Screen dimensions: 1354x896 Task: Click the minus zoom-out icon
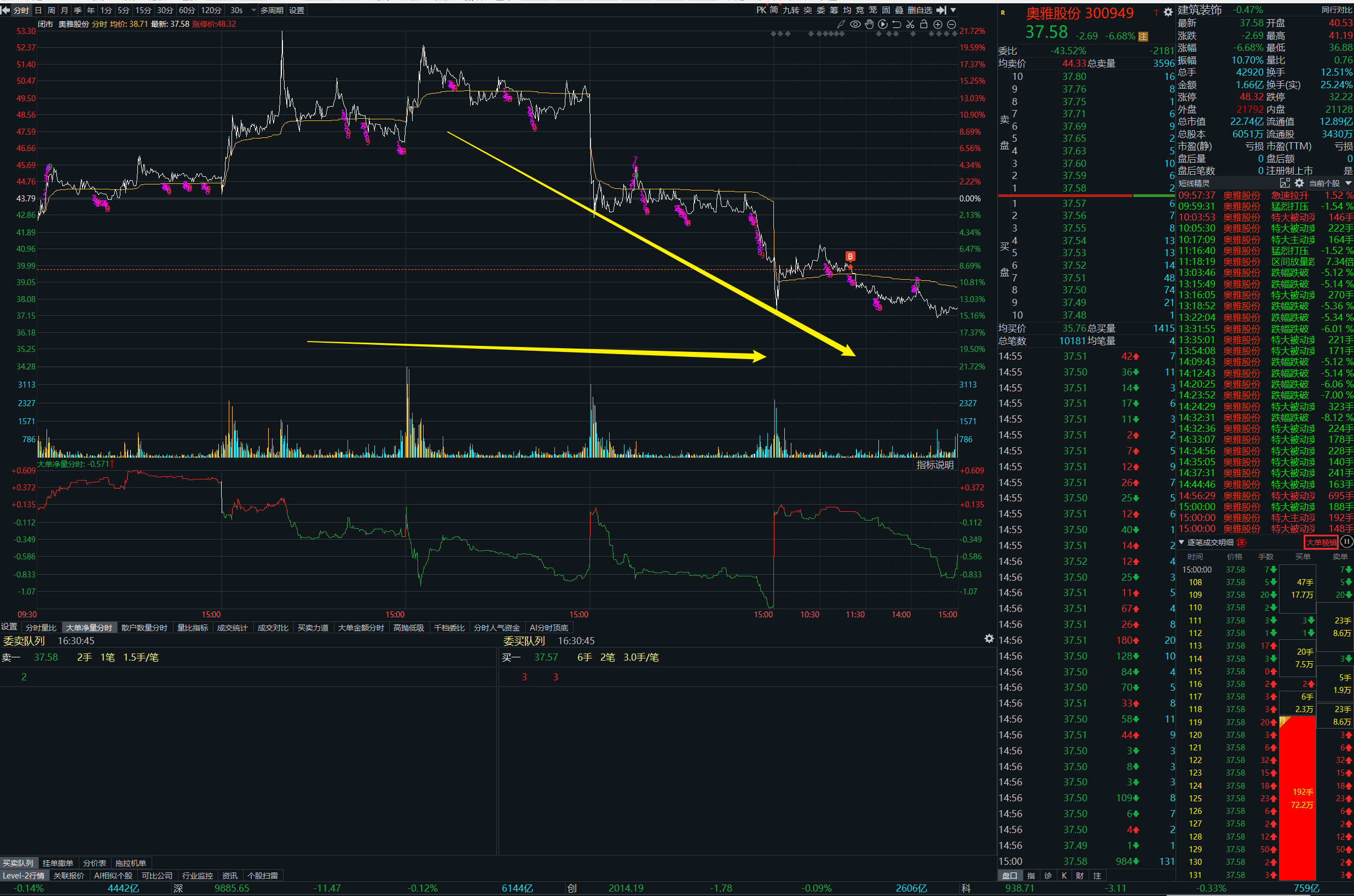coord(951,24)
